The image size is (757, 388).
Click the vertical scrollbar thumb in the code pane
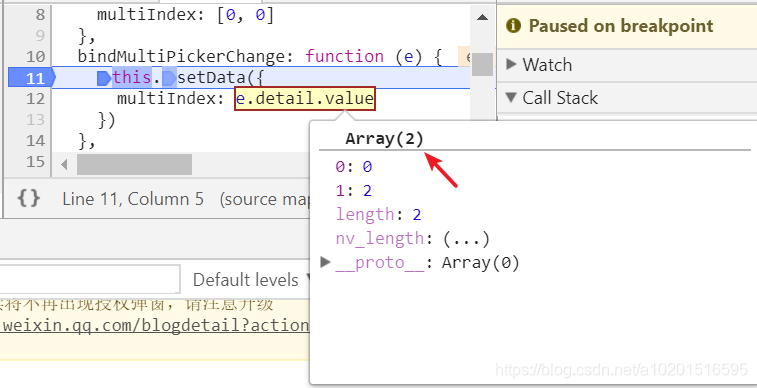(482, 64)
